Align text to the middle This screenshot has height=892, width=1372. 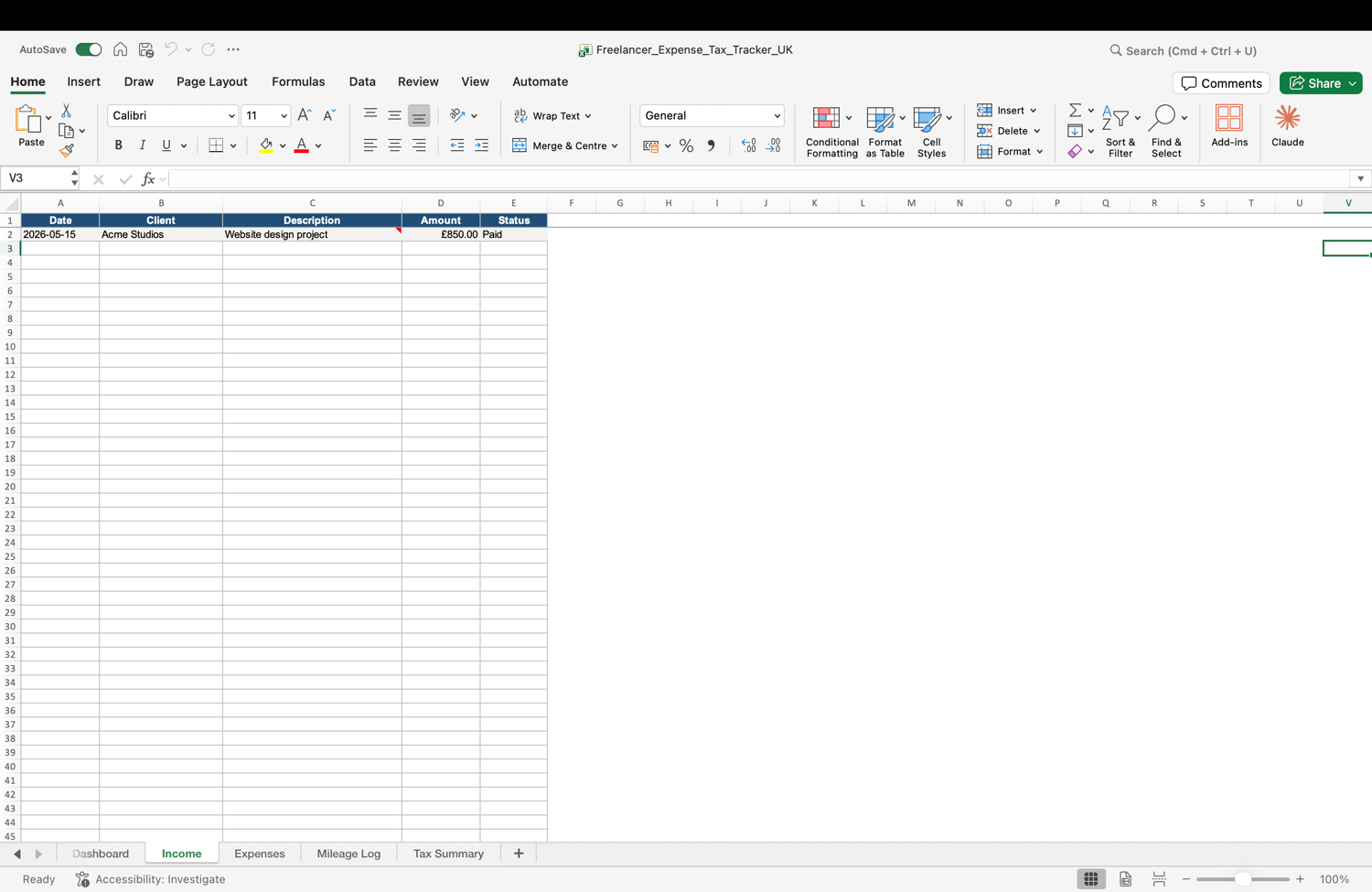[394, 115]
